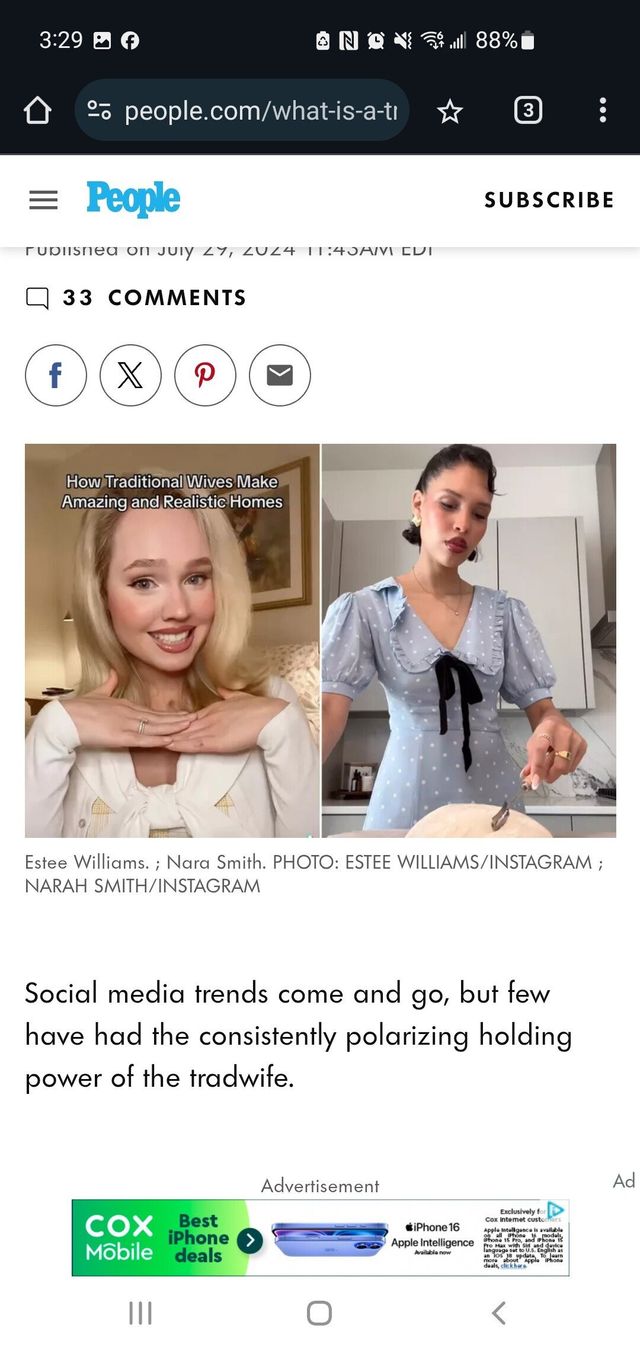Open the 33 Comments section
640x1351 pixels.
pyautogui.click(x=135, y=298)
